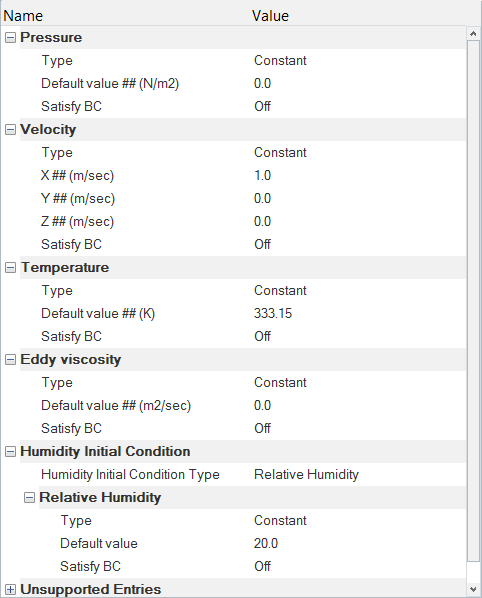The image size is (482, 598).
Task: Click the 'Z ## (m/sec)' label
Action: pyautogui.click(x=77, y=222)
